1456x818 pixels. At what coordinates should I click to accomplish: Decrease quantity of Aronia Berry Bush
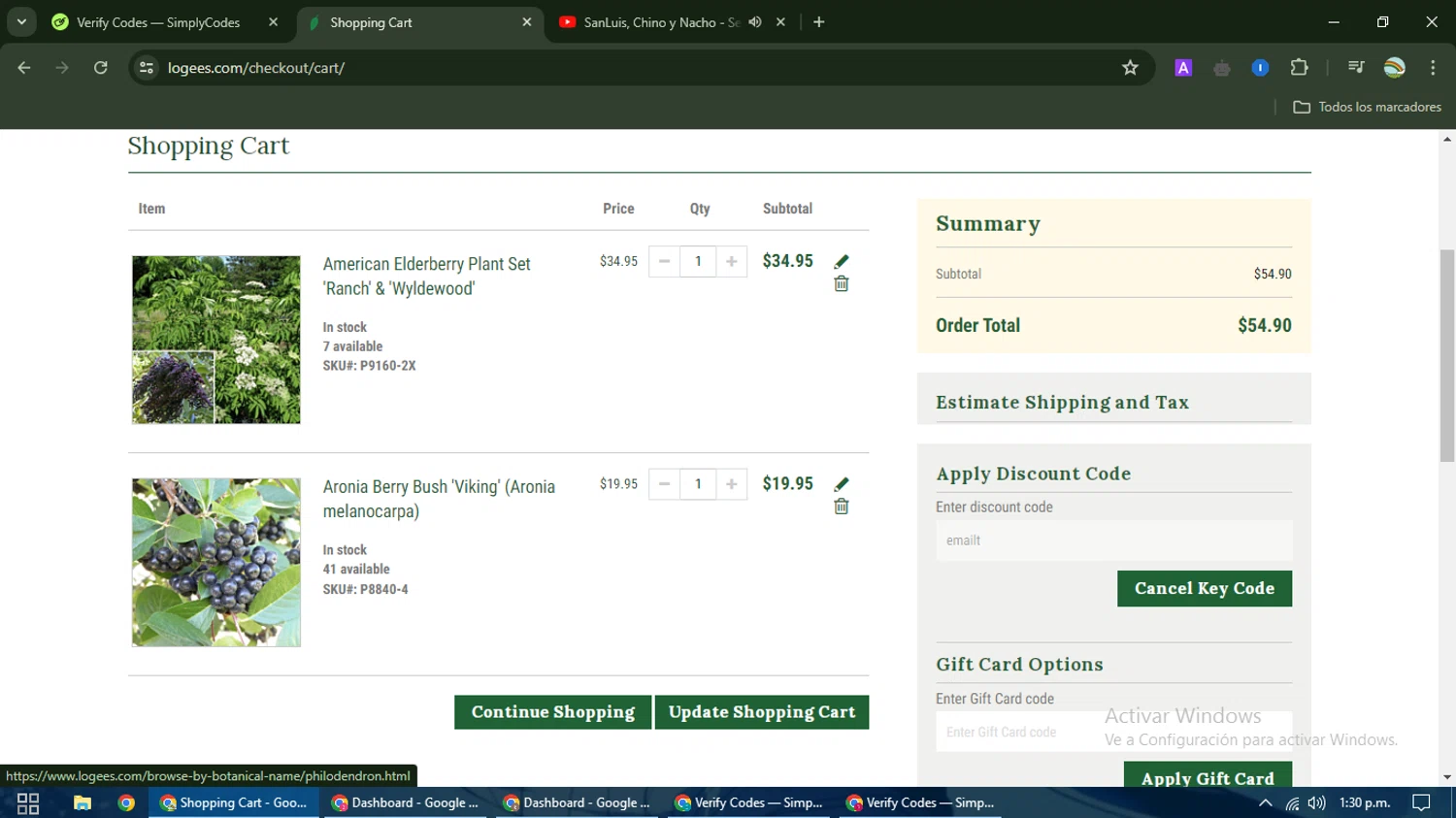[x=664, y=484]
